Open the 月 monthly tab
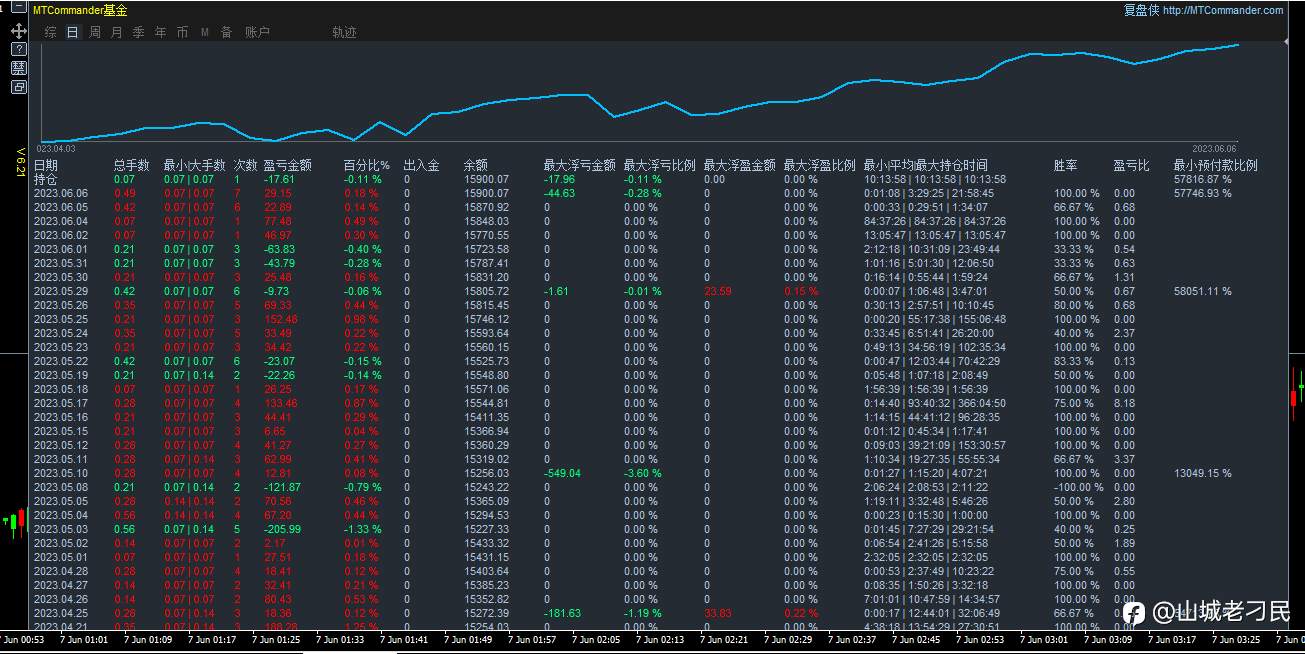Image resolution: width=1305 pixels, height=654 pixels. click(117, 32)
